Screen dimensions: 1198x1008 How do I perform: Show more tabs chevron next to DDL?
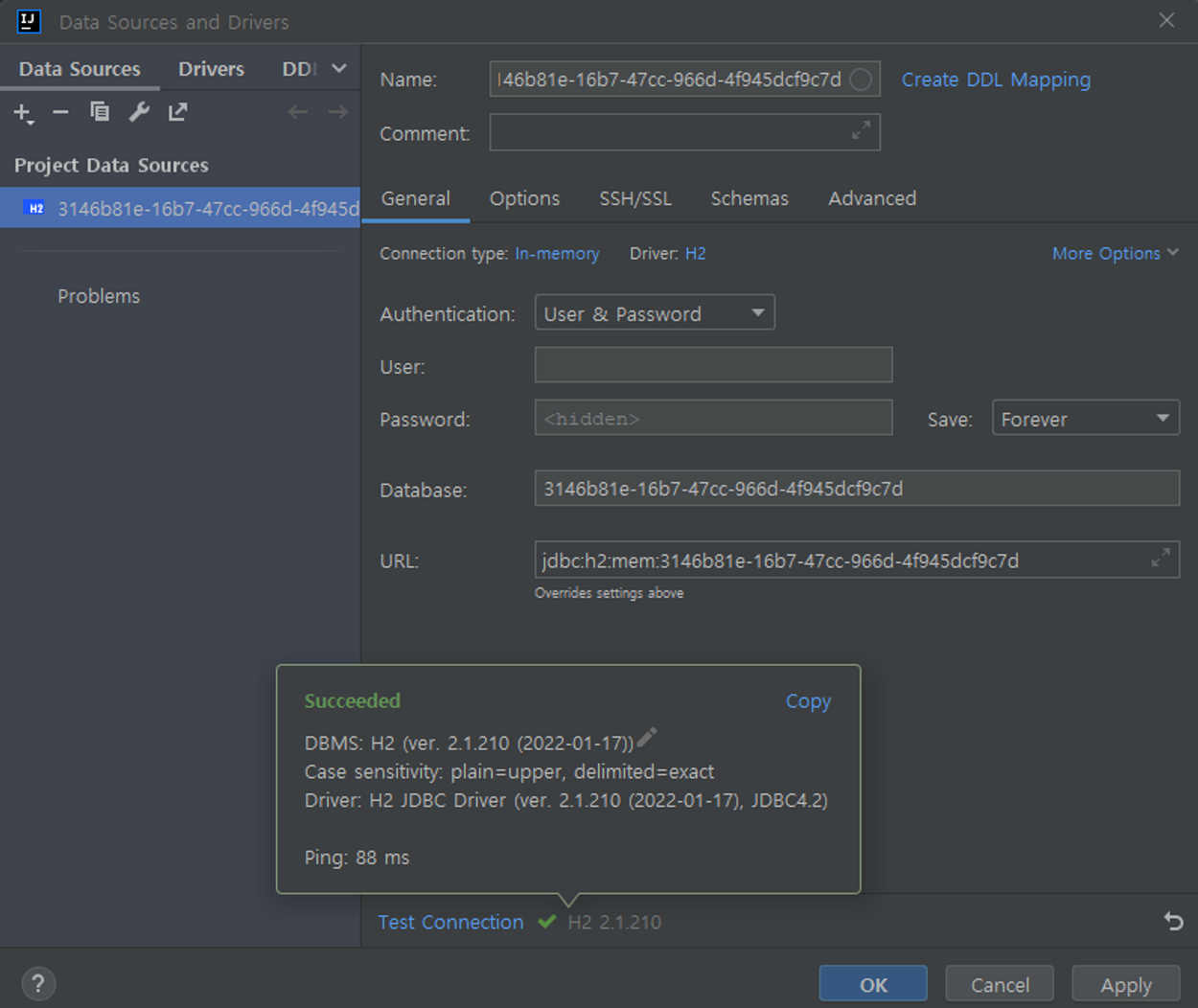[338, 69]
